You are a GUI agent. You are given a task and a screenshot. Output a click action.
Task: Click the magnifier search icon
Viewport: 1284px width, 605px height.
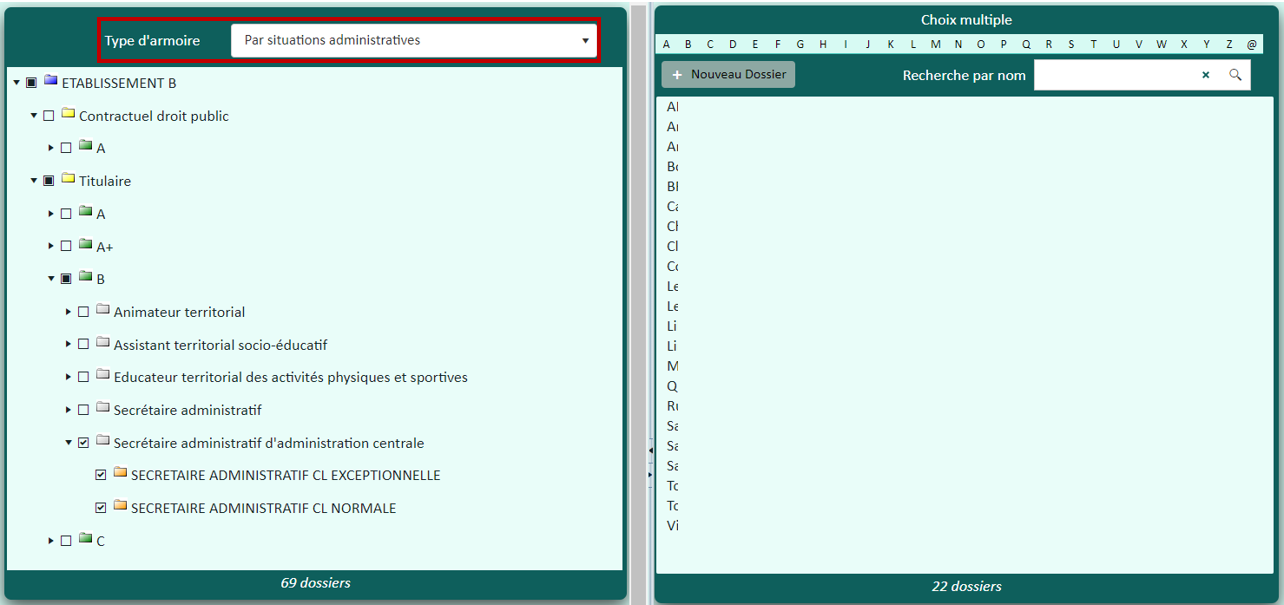[1235, 75]
